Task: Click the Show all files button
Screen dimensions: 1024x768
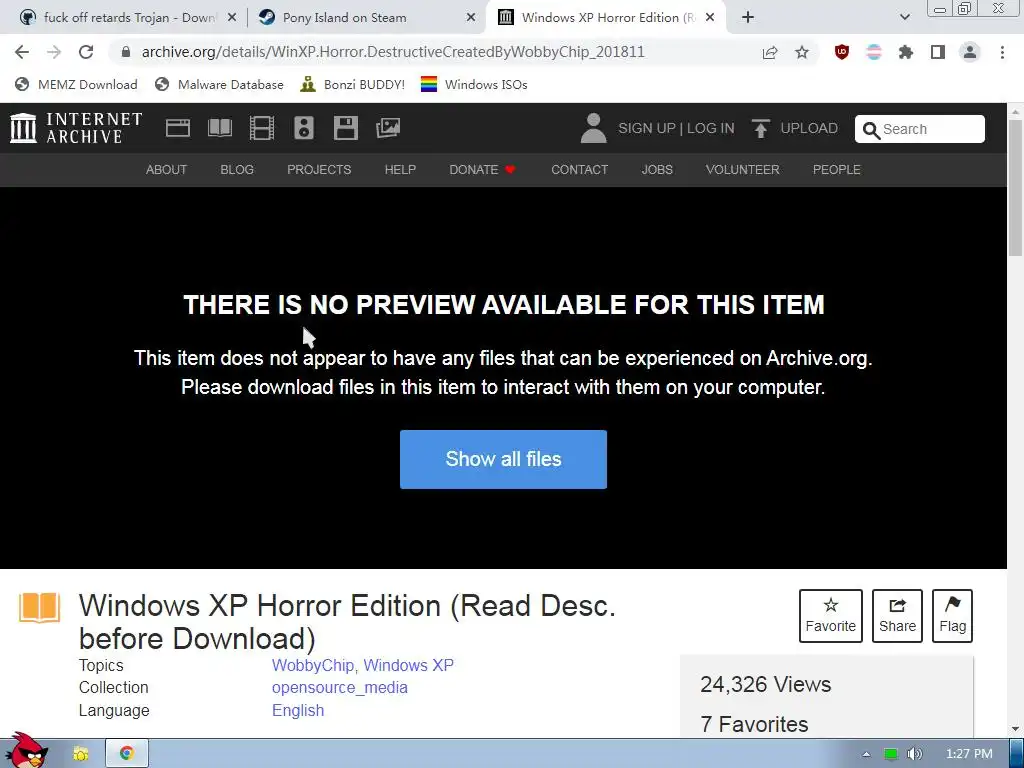Action: pos(504,459)
